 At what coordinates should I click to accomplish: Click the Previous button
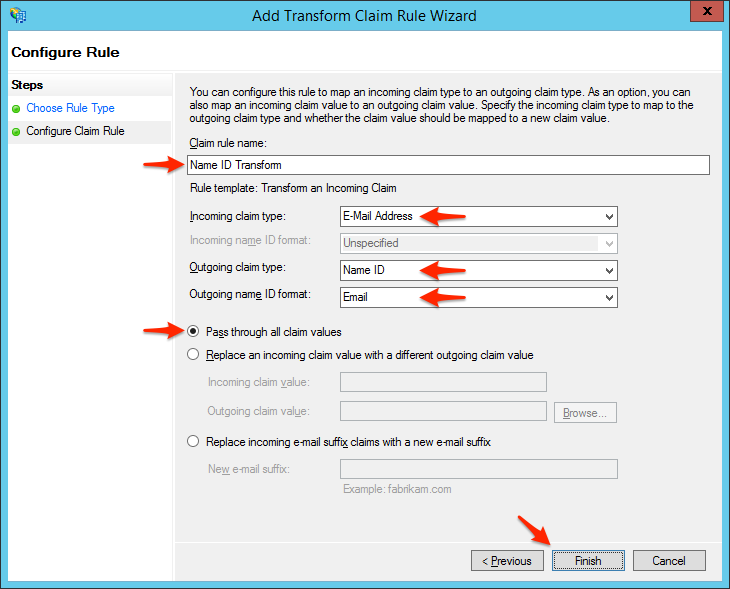point(507,561)
